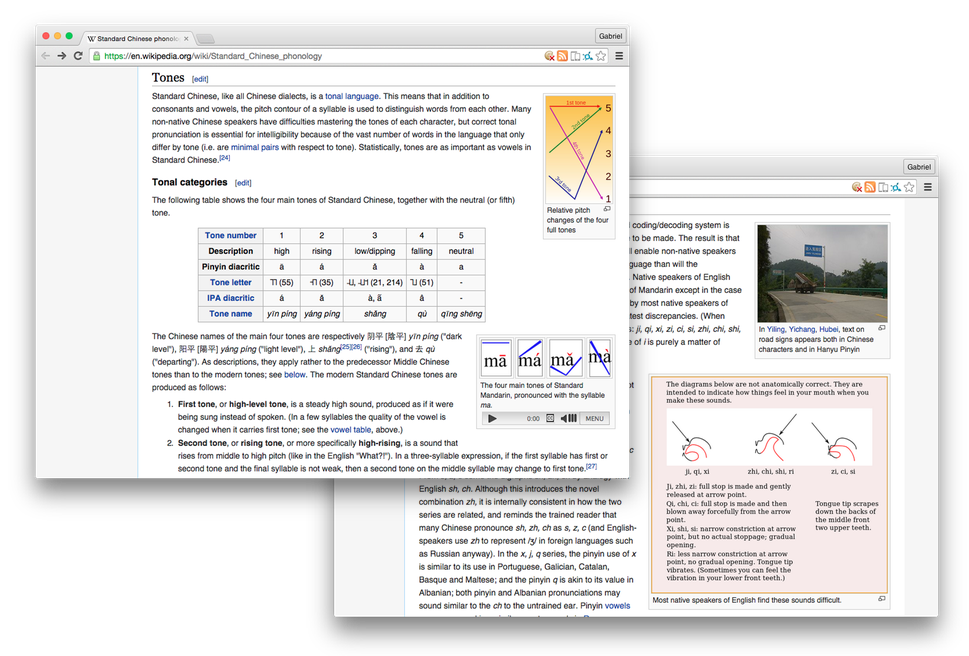
Task: Click the RSS feed icon in back window
Action: (870, 187)
